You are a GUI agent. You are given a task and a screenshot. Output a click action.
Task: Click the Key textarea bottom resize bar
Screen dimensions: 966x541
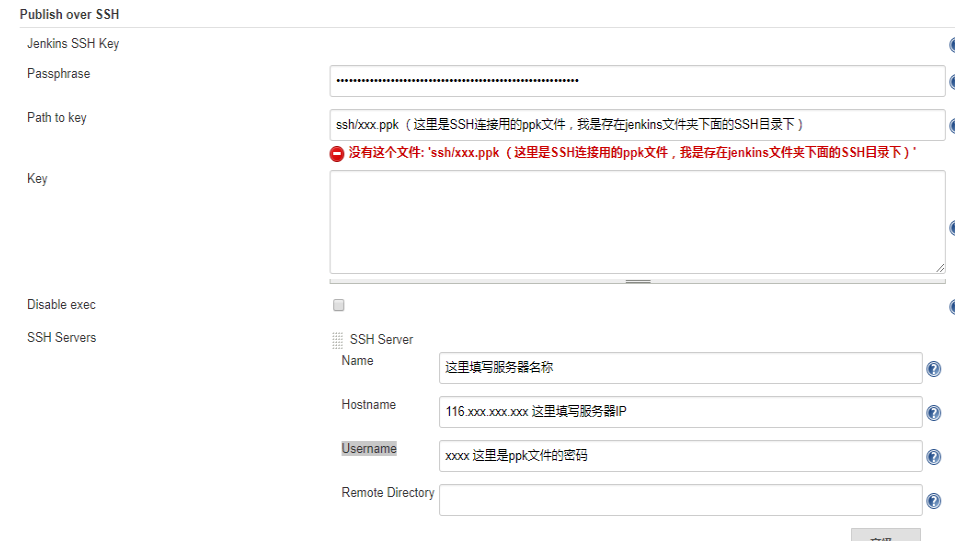coord(637,281)
